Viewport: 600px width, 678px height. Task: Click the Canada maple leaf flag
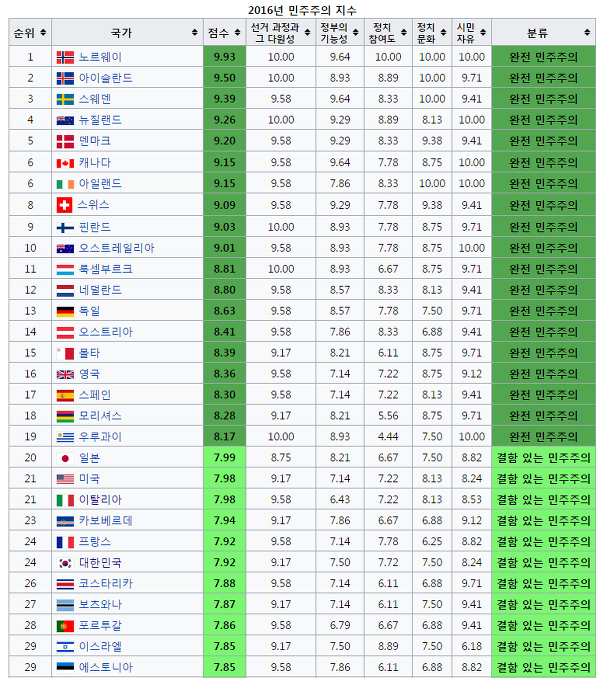pos(65,162)
